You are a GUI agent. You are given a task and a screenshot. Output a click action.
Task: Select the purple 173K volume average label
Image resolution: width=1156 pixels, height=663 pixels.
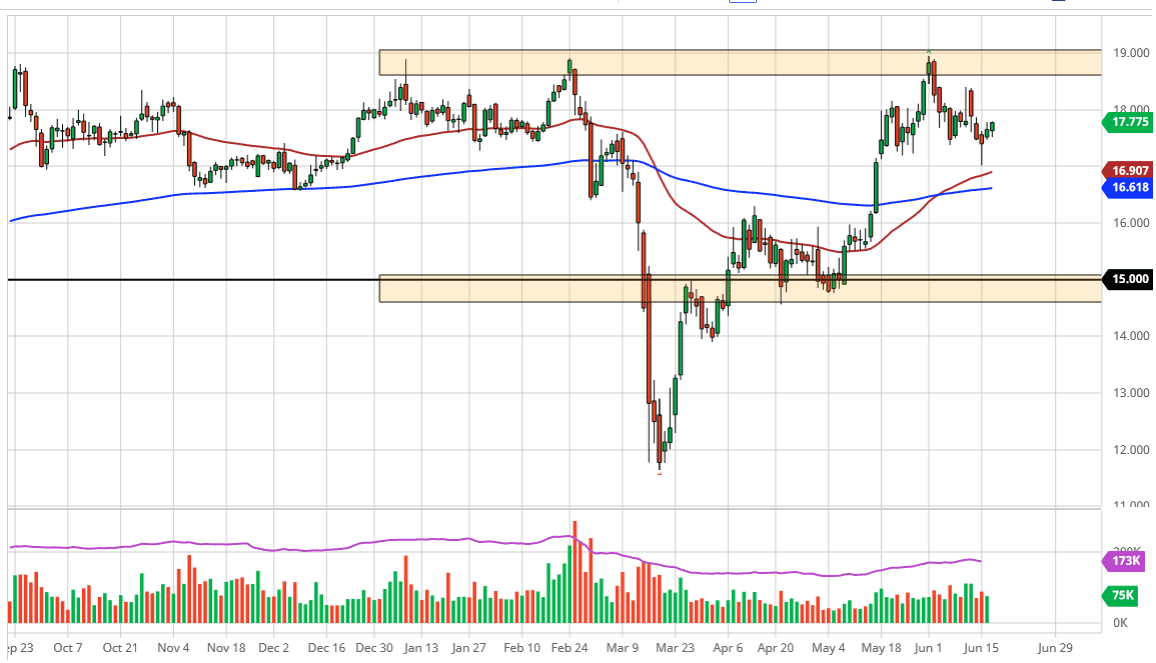point(1126,561)
